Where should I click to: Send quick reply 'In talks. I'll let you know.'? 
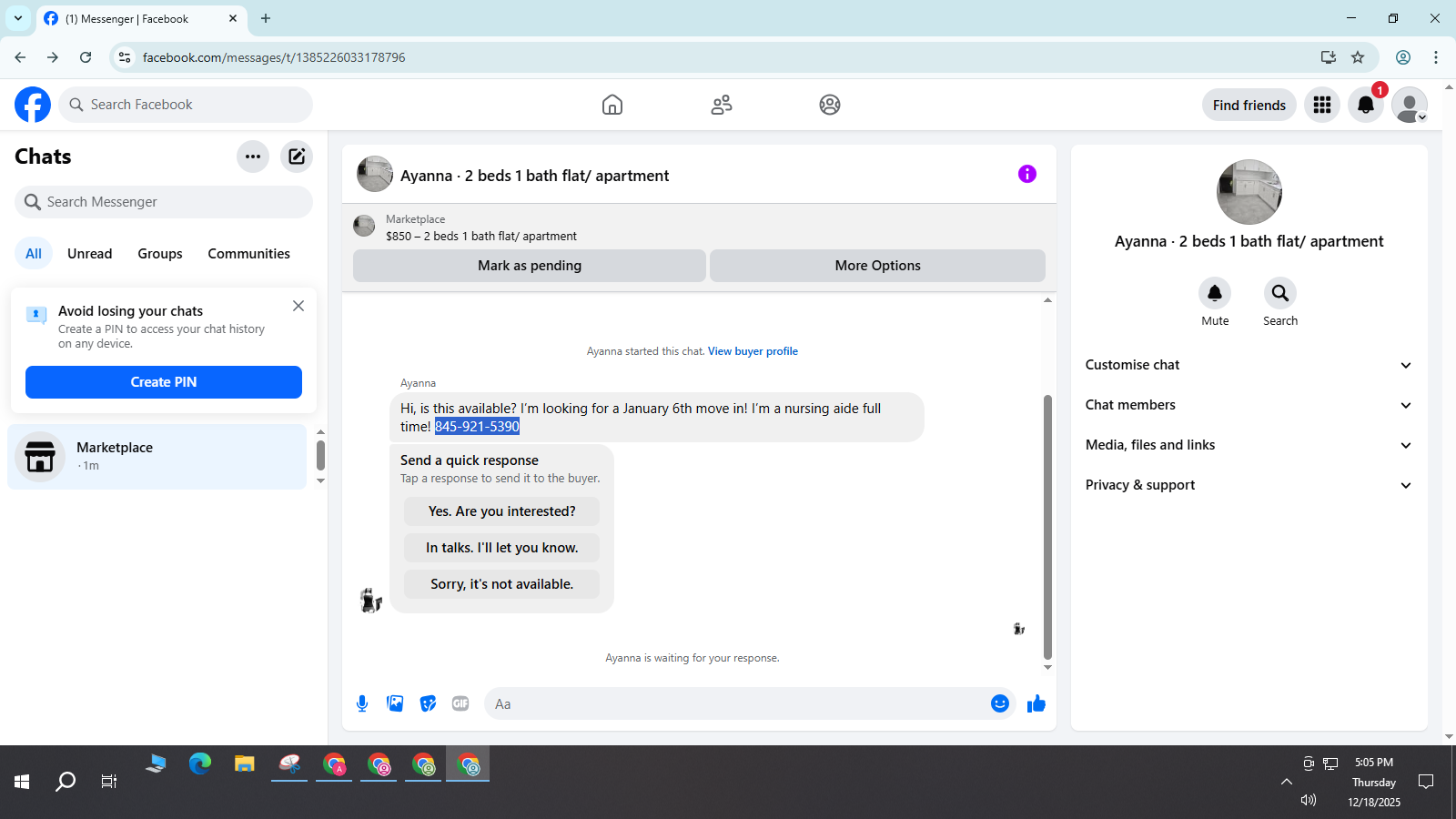(502, 548)
